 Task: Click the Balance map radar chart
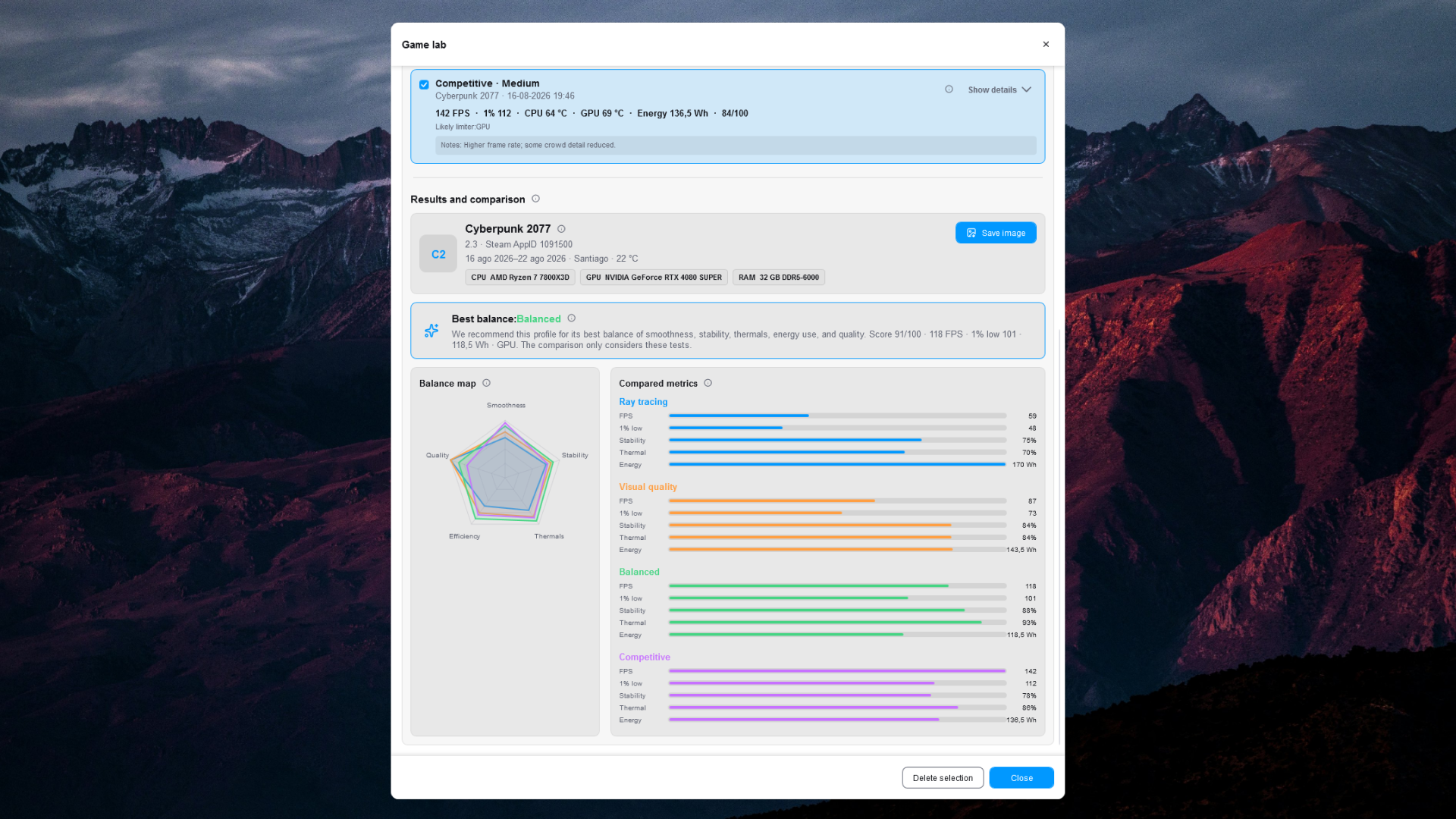click(x=505, y=472)
